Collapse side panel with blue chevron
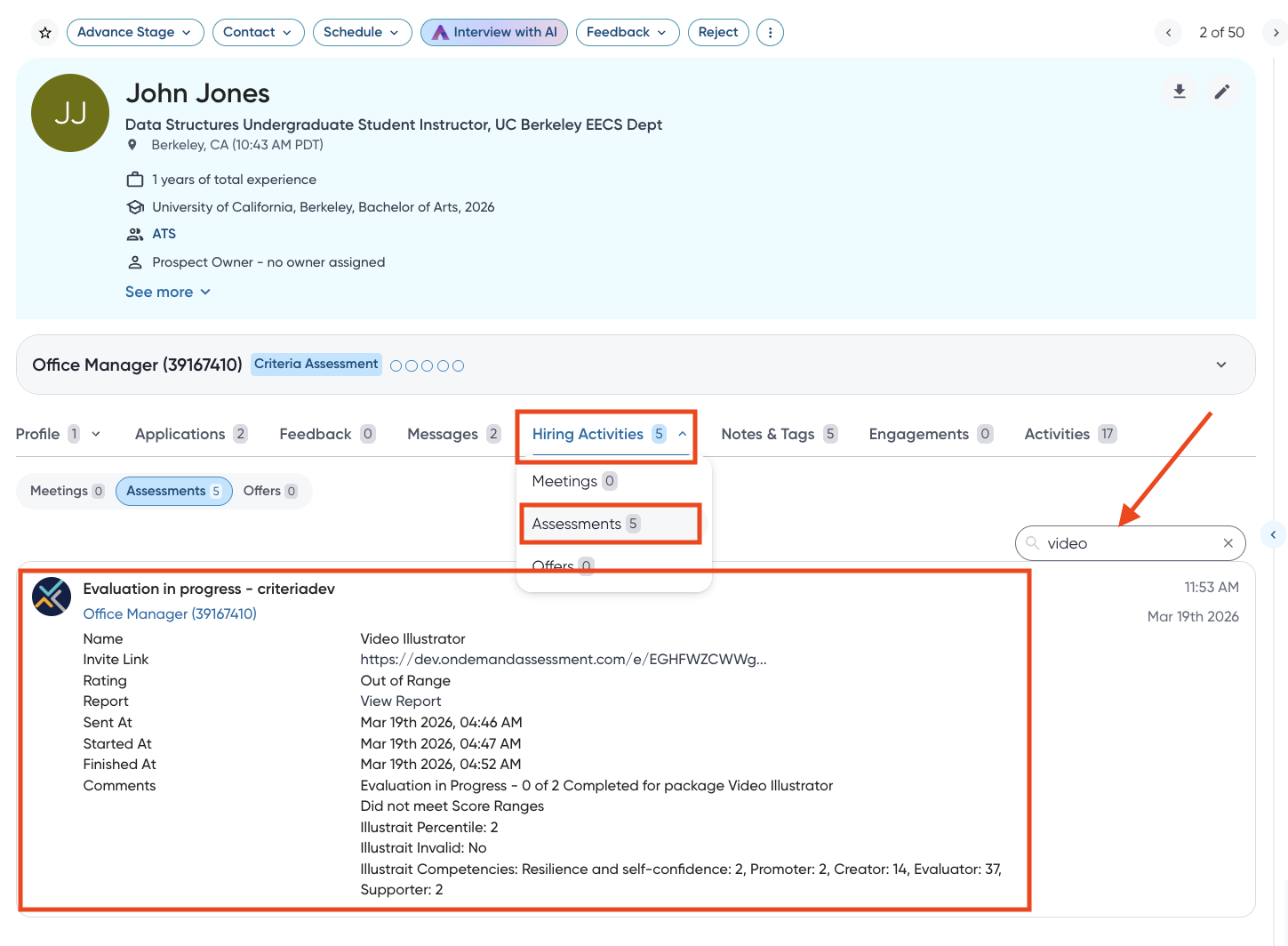 [x=1273, y=534]
